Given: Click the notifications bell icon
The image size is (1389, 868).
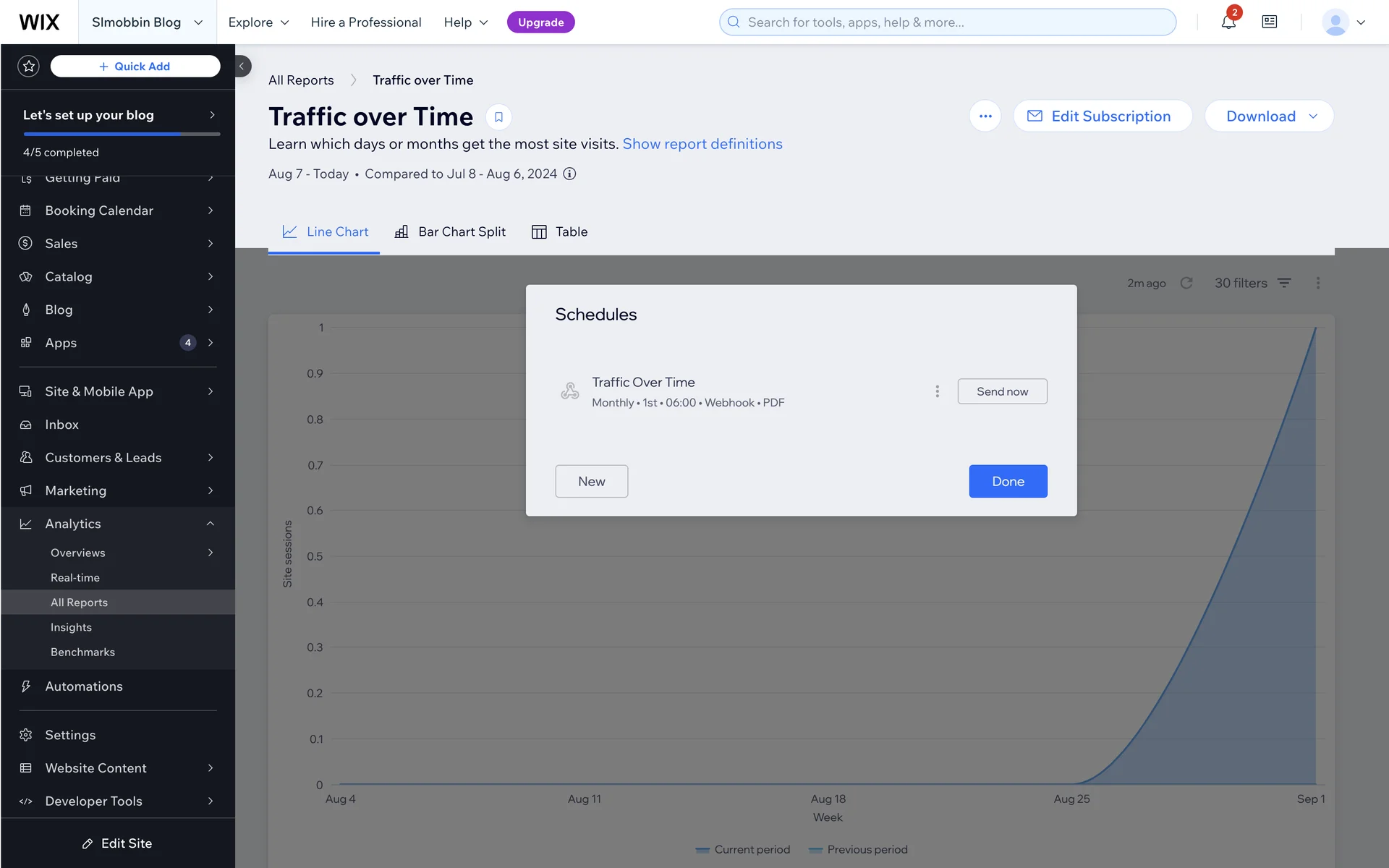Looking at the screenshot, I should (x=1228, y=22).
